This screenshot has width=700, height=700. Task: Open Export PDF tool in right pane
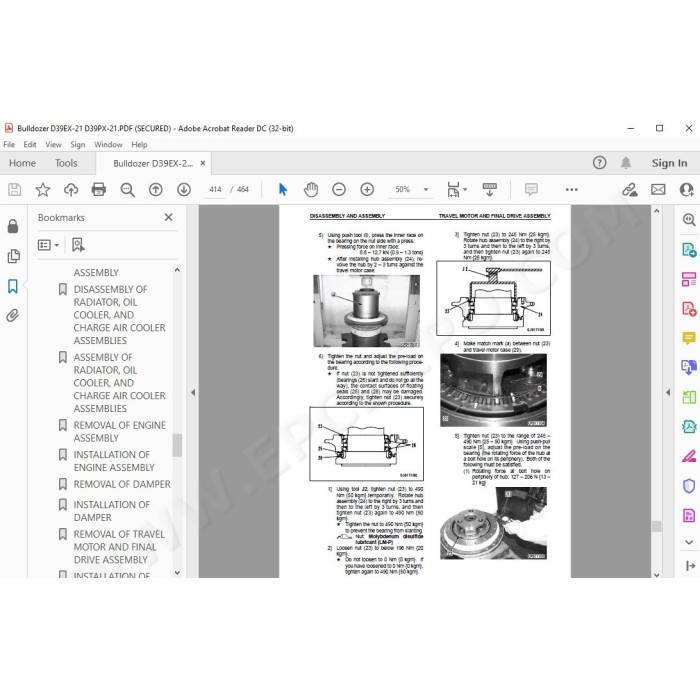[689, 250]
